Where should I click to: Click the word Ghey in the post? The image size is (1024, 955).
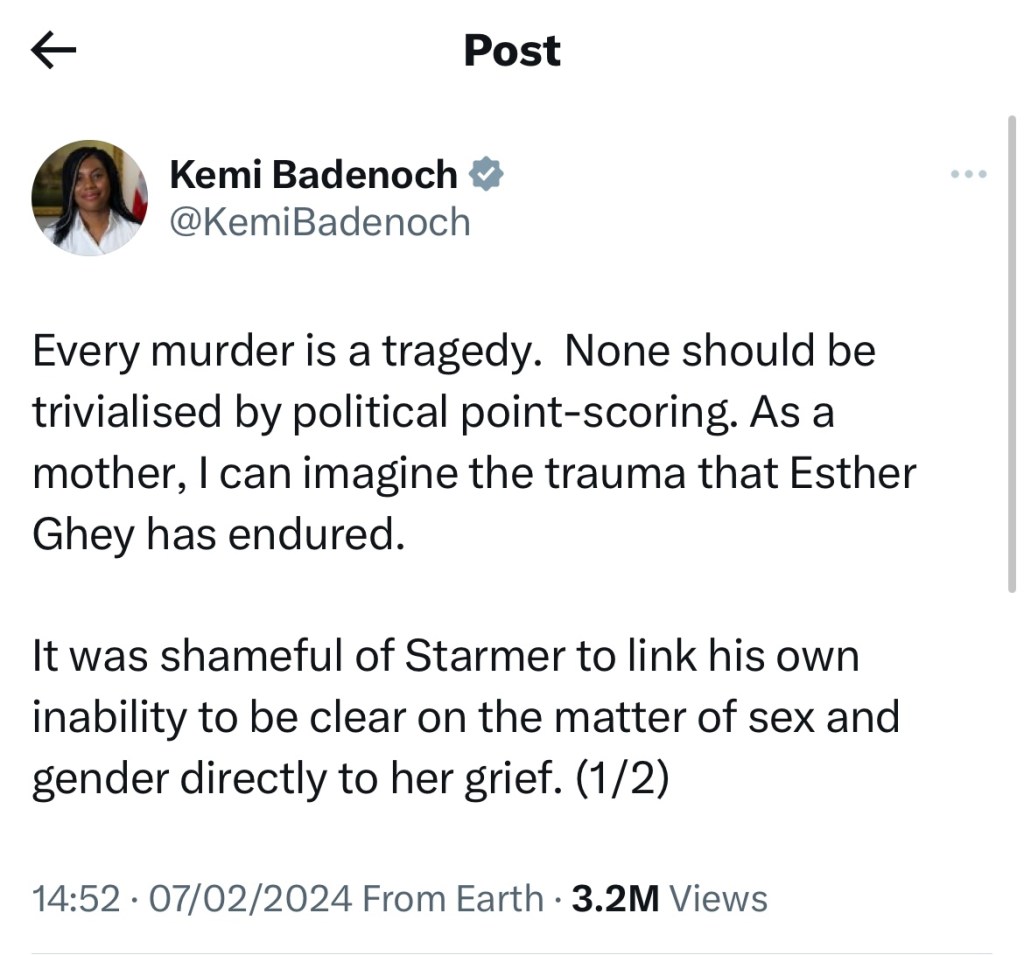[83, 534]
